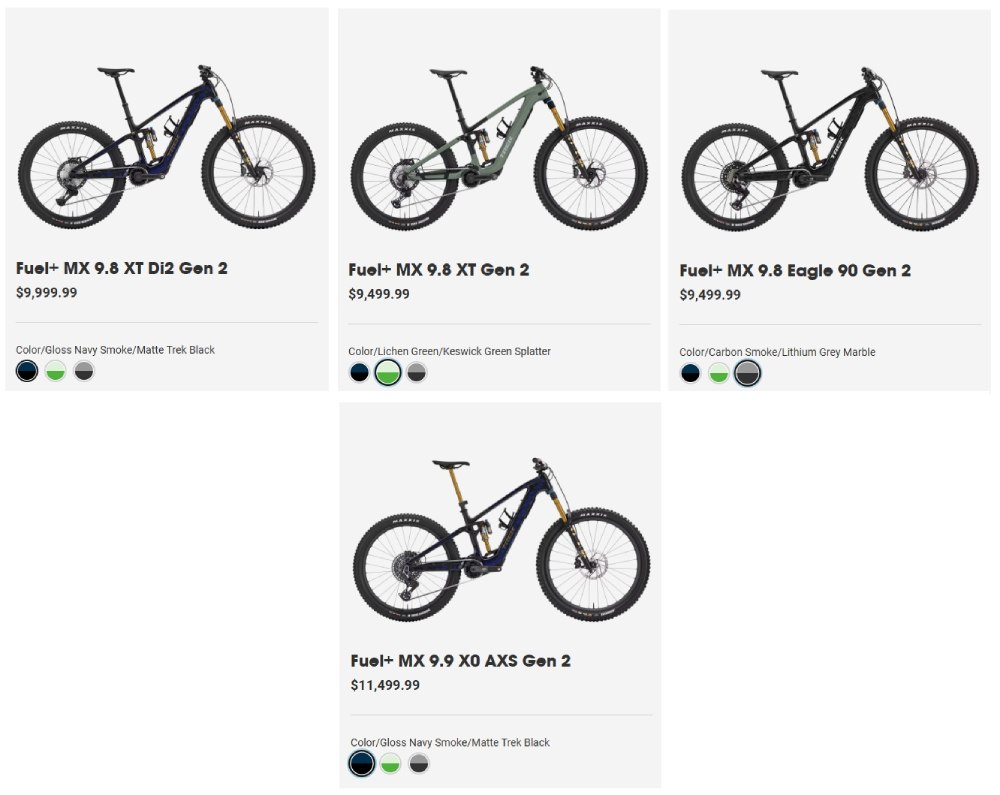Choose navy color for Fuel+ MX 9.8 XT Gen 2
This screenshot has height=795, width=1000.
(x=359, y=373)
